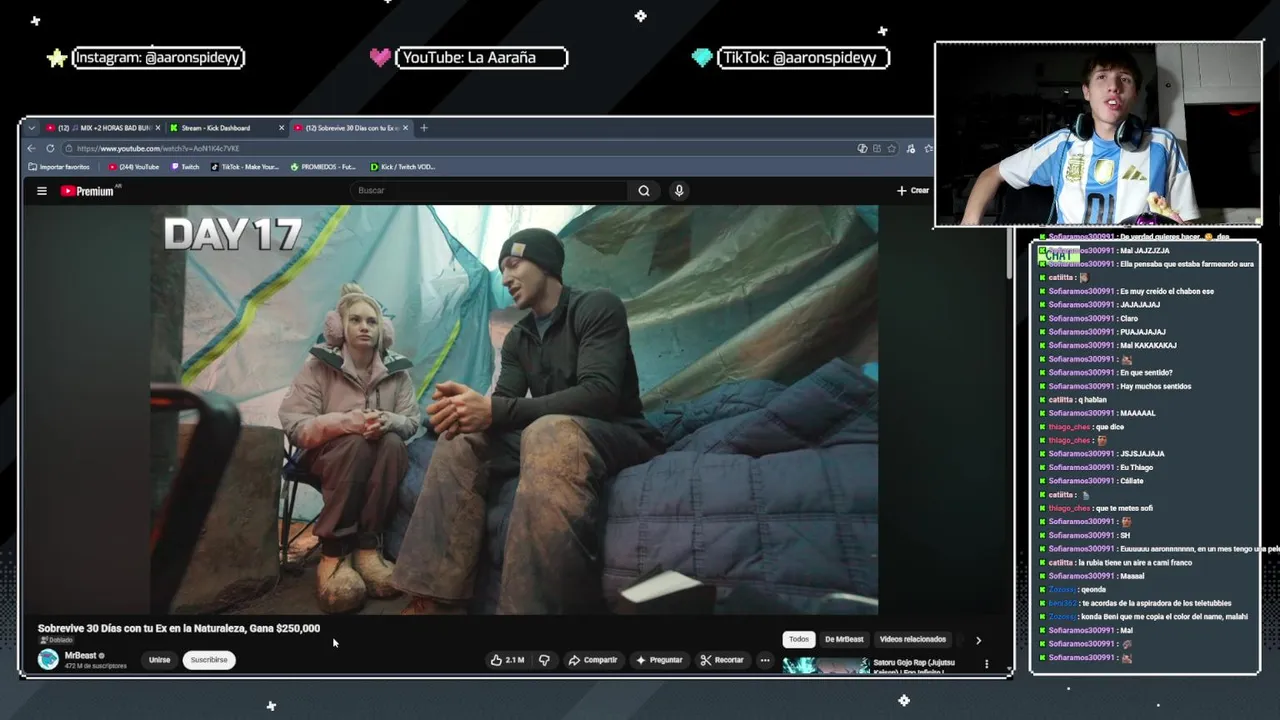Click chat message 'Eu Thiago'
Image resolution: width=1280 pixels, height=720 pixels.
[1137, 467]
